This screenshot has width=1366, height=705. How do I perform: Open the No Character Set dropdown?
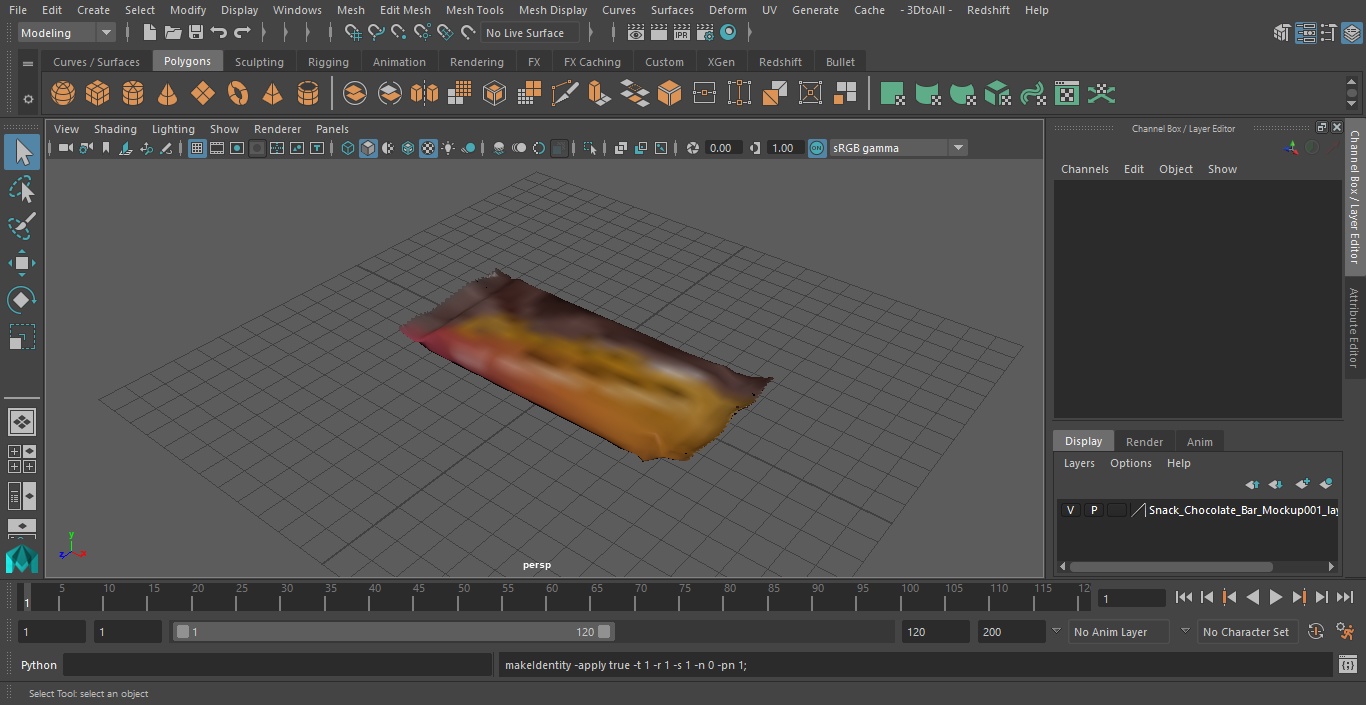coord(1247,632)
